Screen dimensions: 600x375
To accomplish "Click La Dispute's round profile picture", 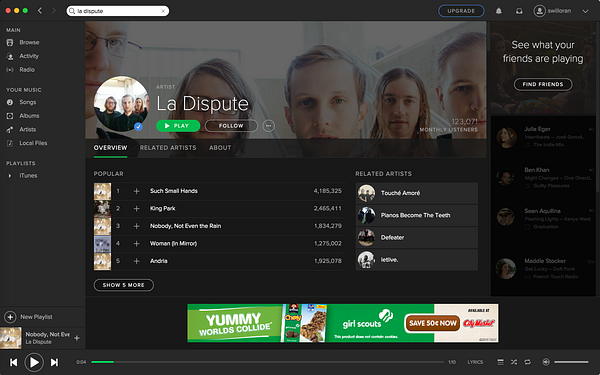I will coord(121,103).
